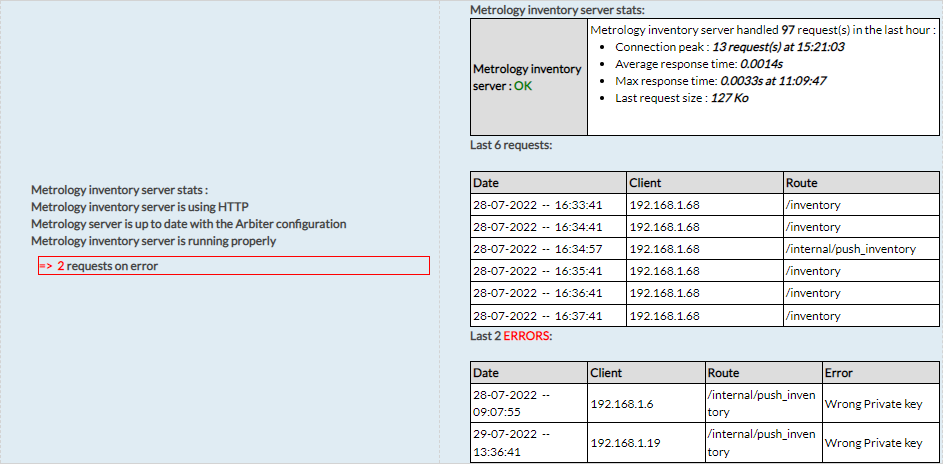Select 'Wrong Private key' for the 192.168.1.19 error
Screen dimensions: 943x464
[x=873, y=442]
